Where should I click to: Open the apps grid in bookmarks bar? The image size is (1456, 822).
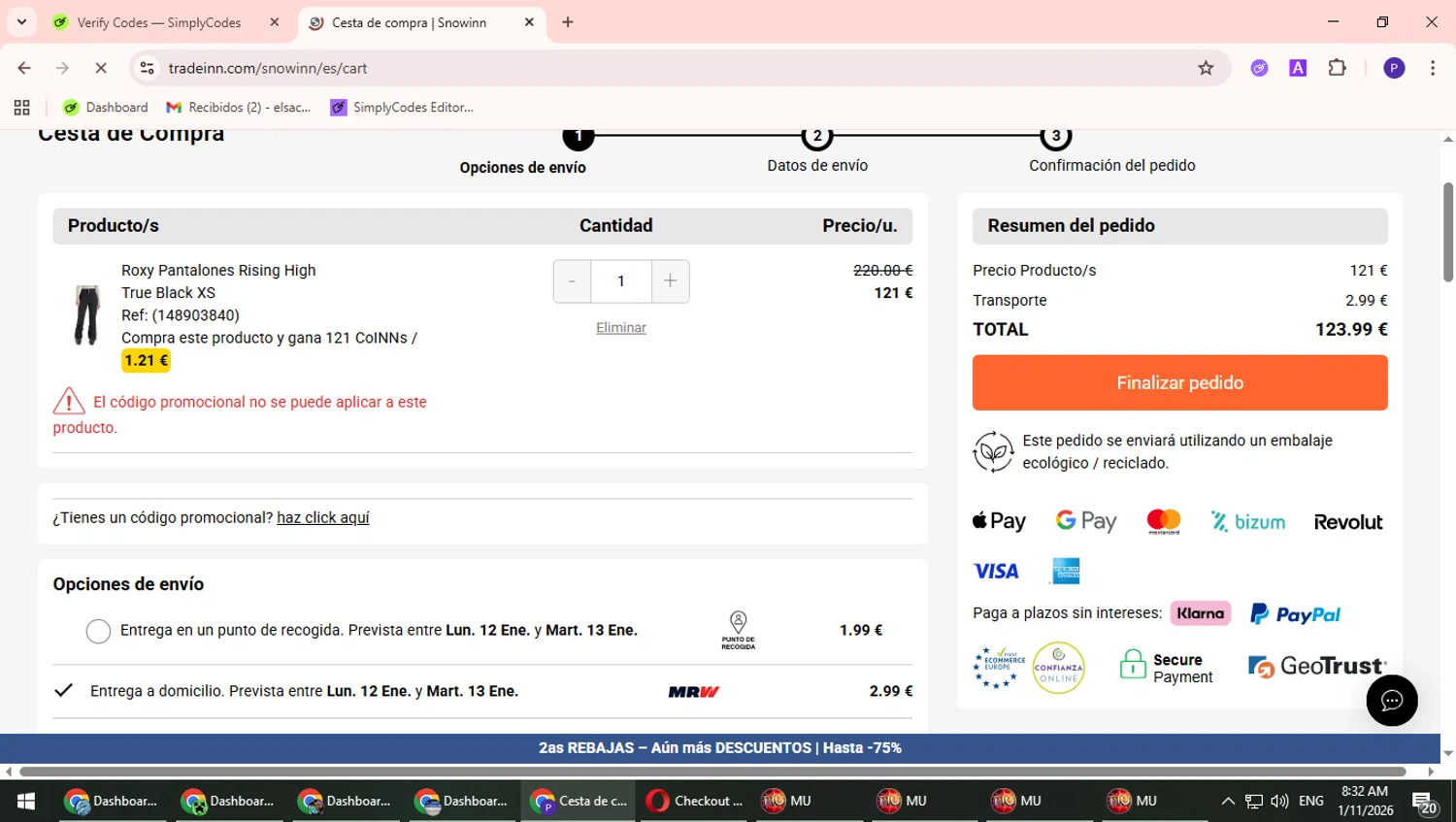coord(22,108)
